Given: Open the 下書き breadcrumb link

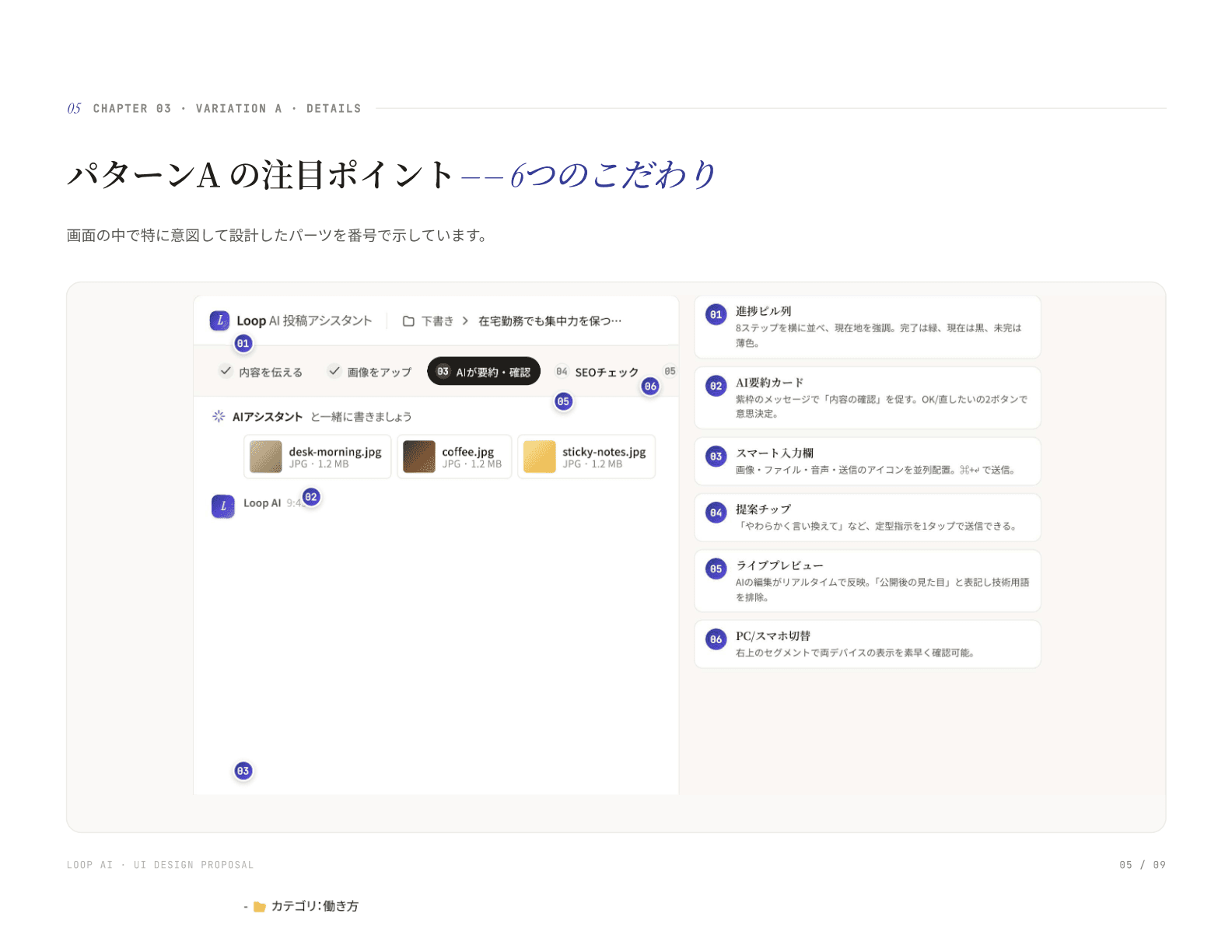Looking at the screenshot, I should coord(437,321).
